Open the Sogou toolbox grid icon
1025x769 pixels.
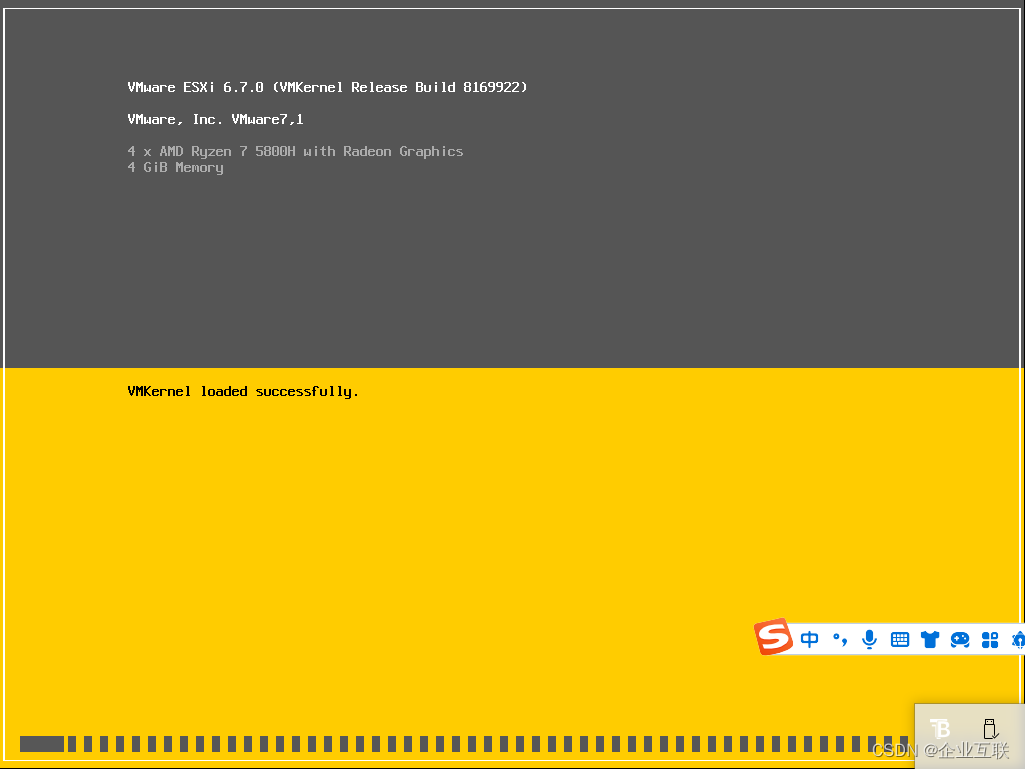coord(989,639)
